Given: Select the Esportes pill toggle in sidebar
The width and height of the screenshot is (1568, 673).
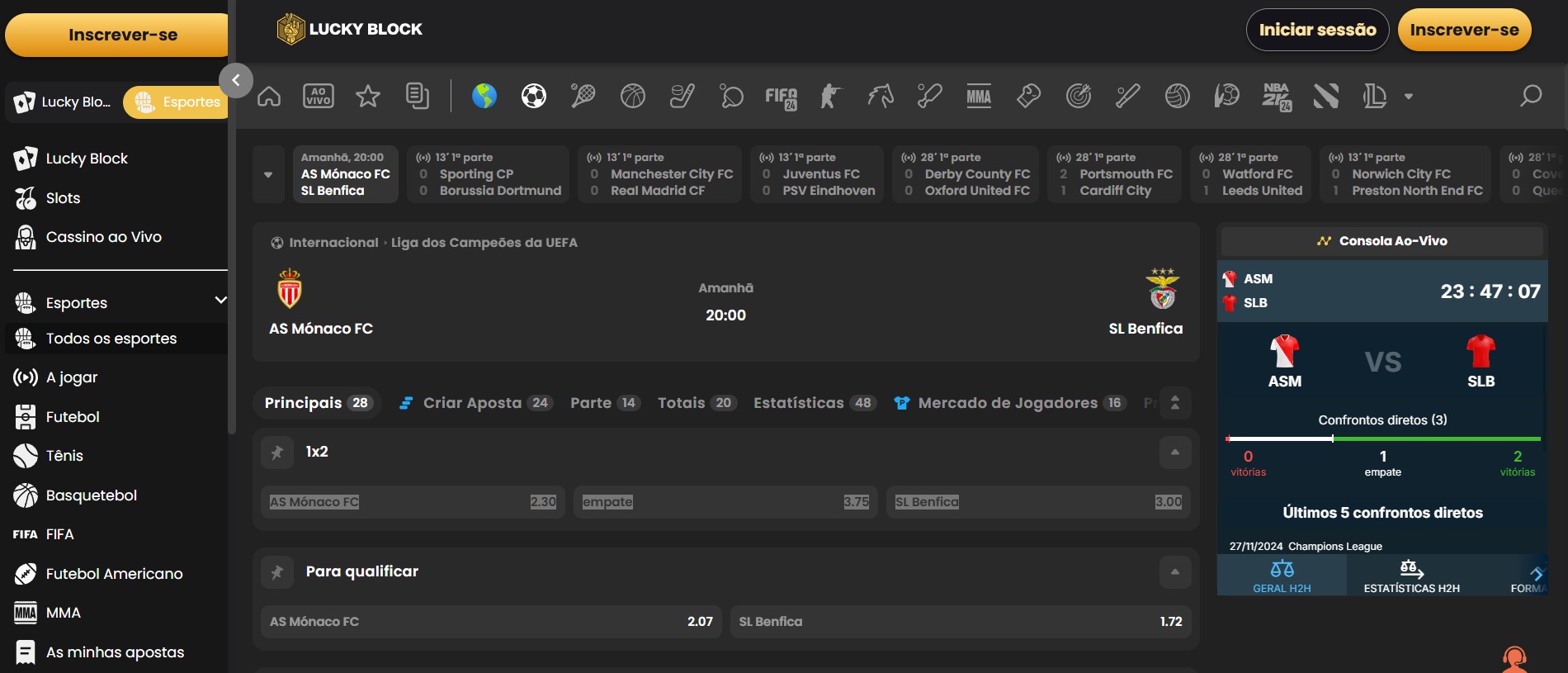Looking at the screenshot, I should pyautogui.click(x=177, y=102).
